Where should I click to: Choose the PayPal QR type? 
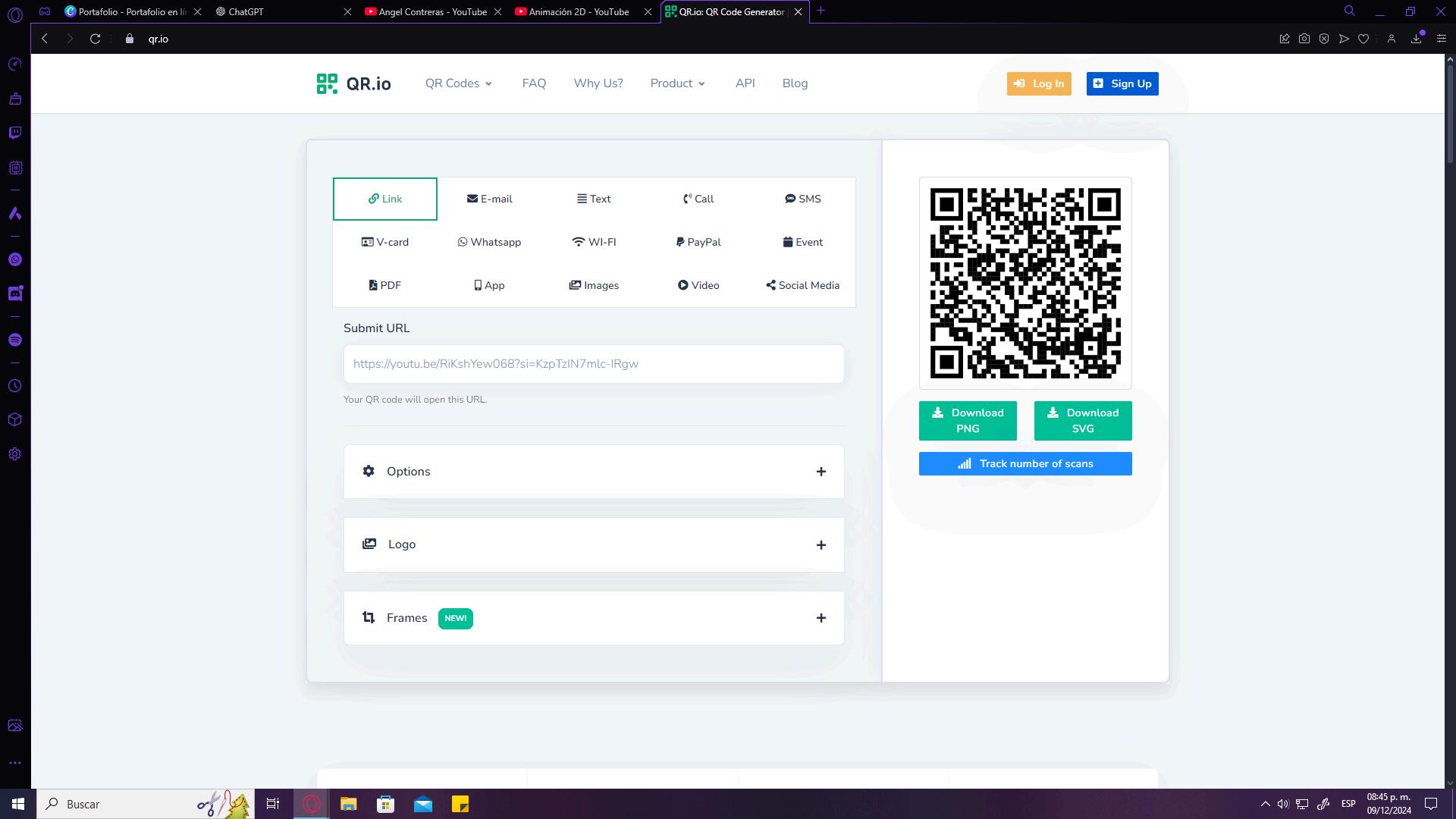coord(698,242)
